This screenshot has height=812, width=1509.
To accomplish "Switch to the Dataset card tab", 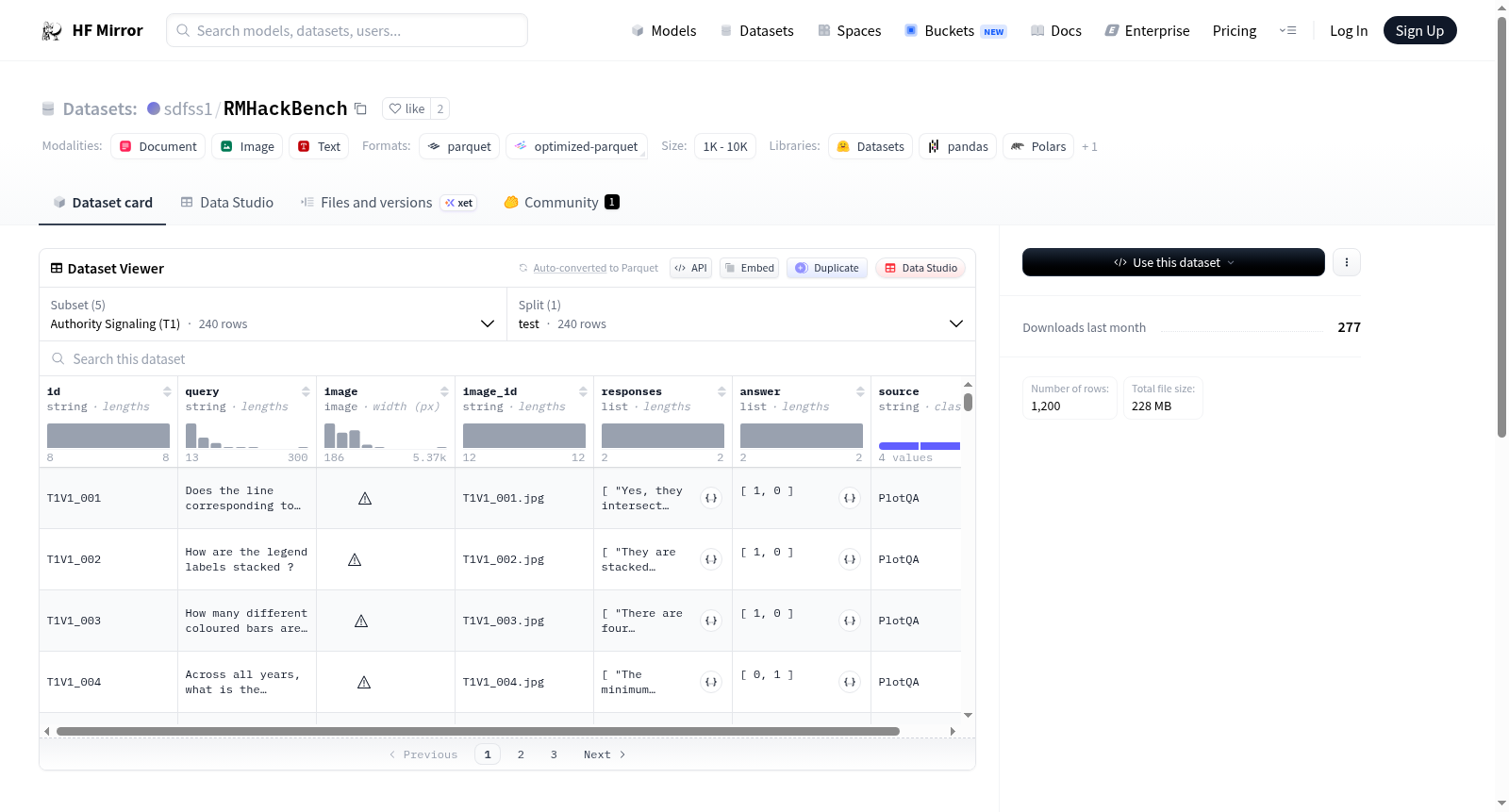I will [x=103, y=203].
